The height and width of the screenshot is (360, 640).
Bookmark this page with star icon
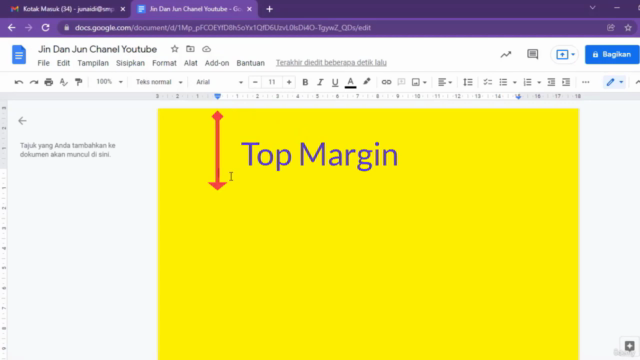pyautogui.click(x=628, y=28)
